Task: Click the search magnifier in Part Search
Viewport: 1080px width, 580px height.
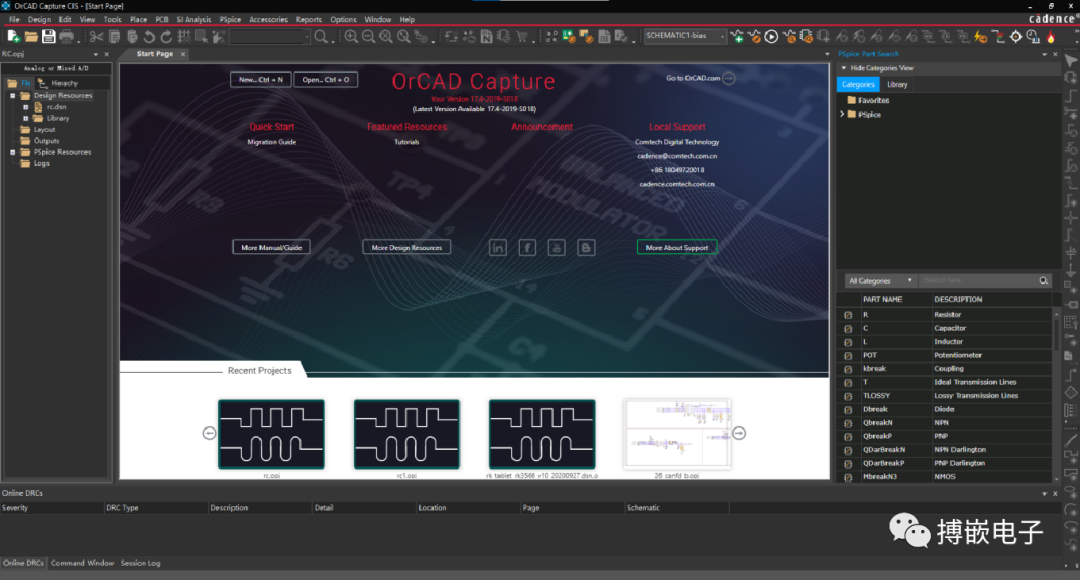Action: tap(1043, 280)
